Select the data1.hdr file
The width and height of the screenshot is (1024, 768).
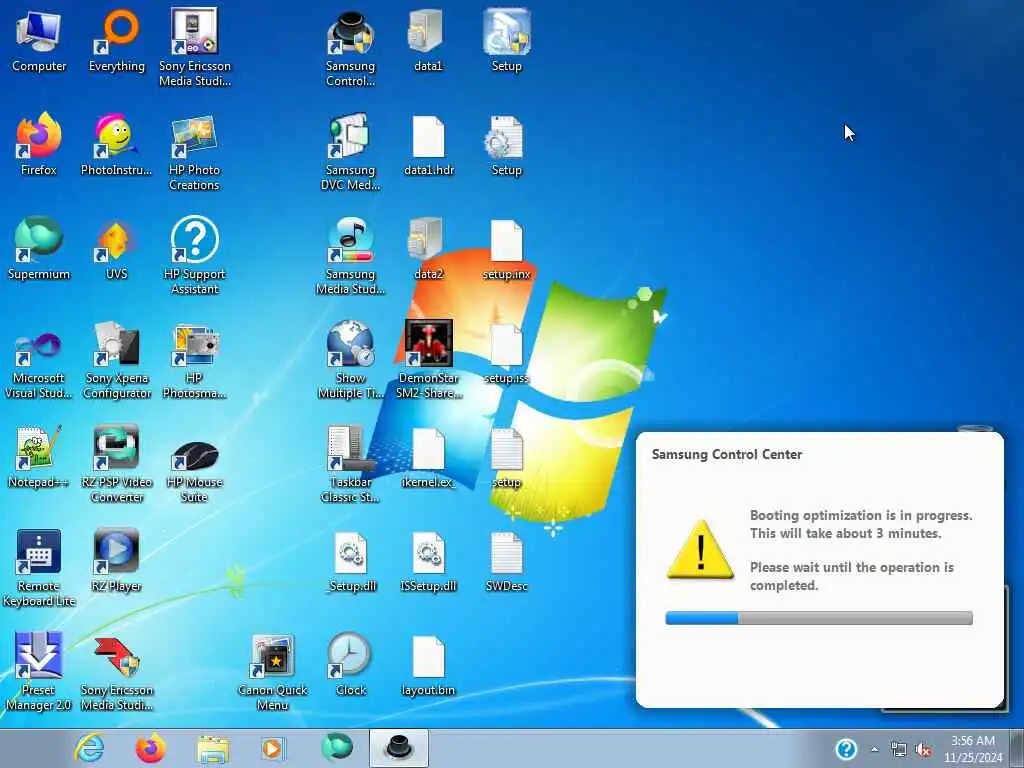point(428,145)
